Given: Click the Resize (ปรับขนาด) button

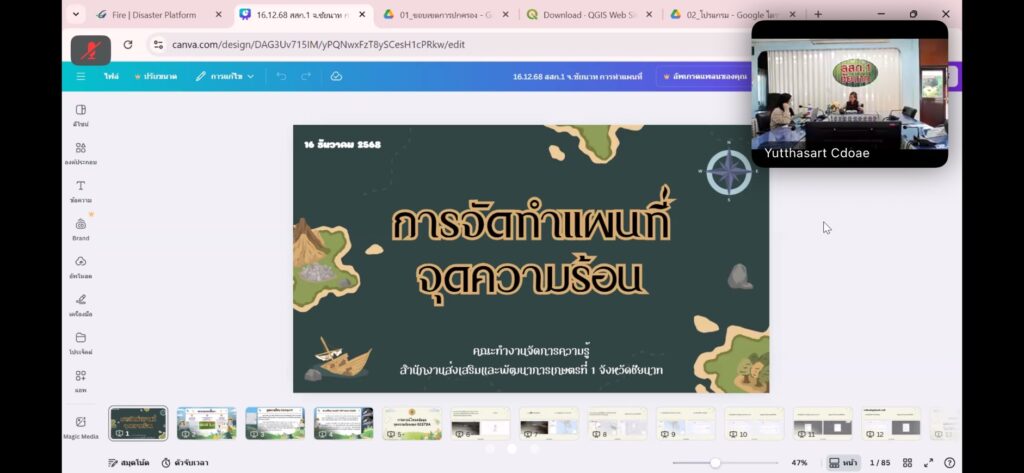Looking at the screenshot, I should pyautogui.click(x=156, y=76).
